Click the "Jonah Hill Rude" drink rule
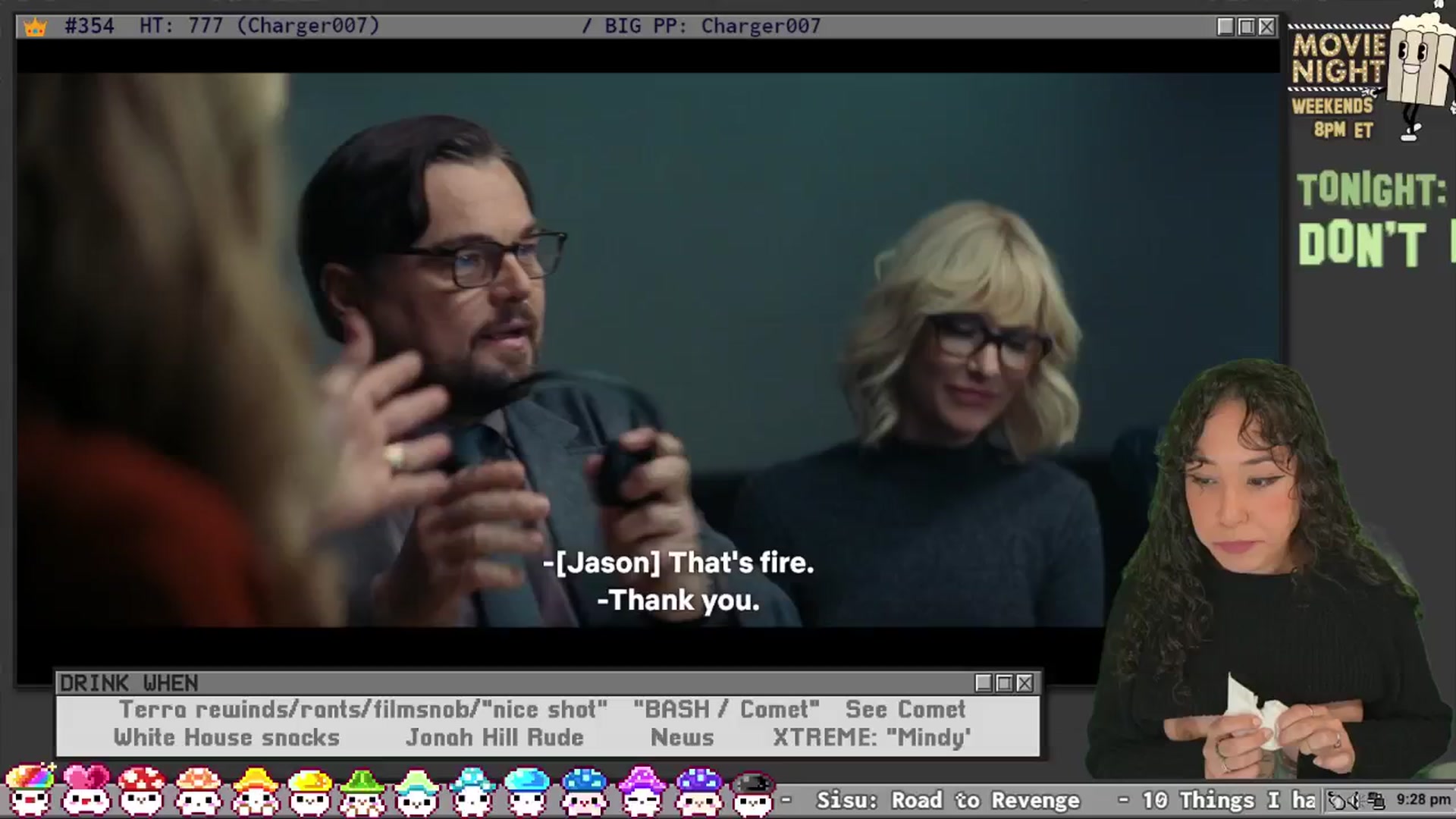This screenshot has width=1456, height=819. (494, 737)
